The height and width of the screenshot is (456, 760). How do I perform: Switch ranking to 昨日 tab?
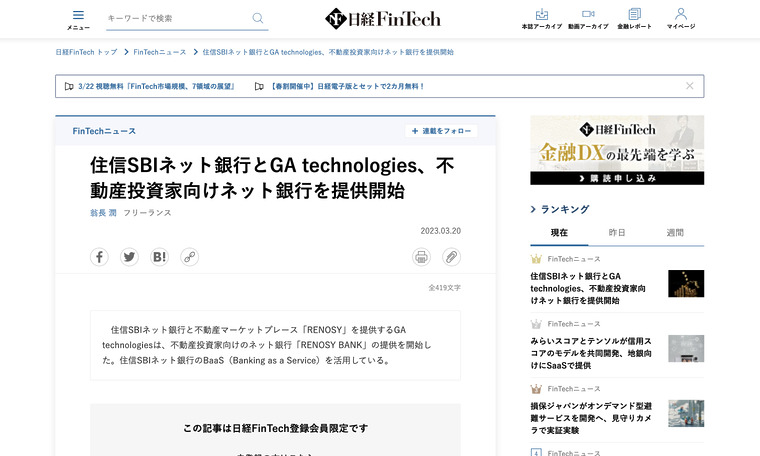click(x=617, y=232)
